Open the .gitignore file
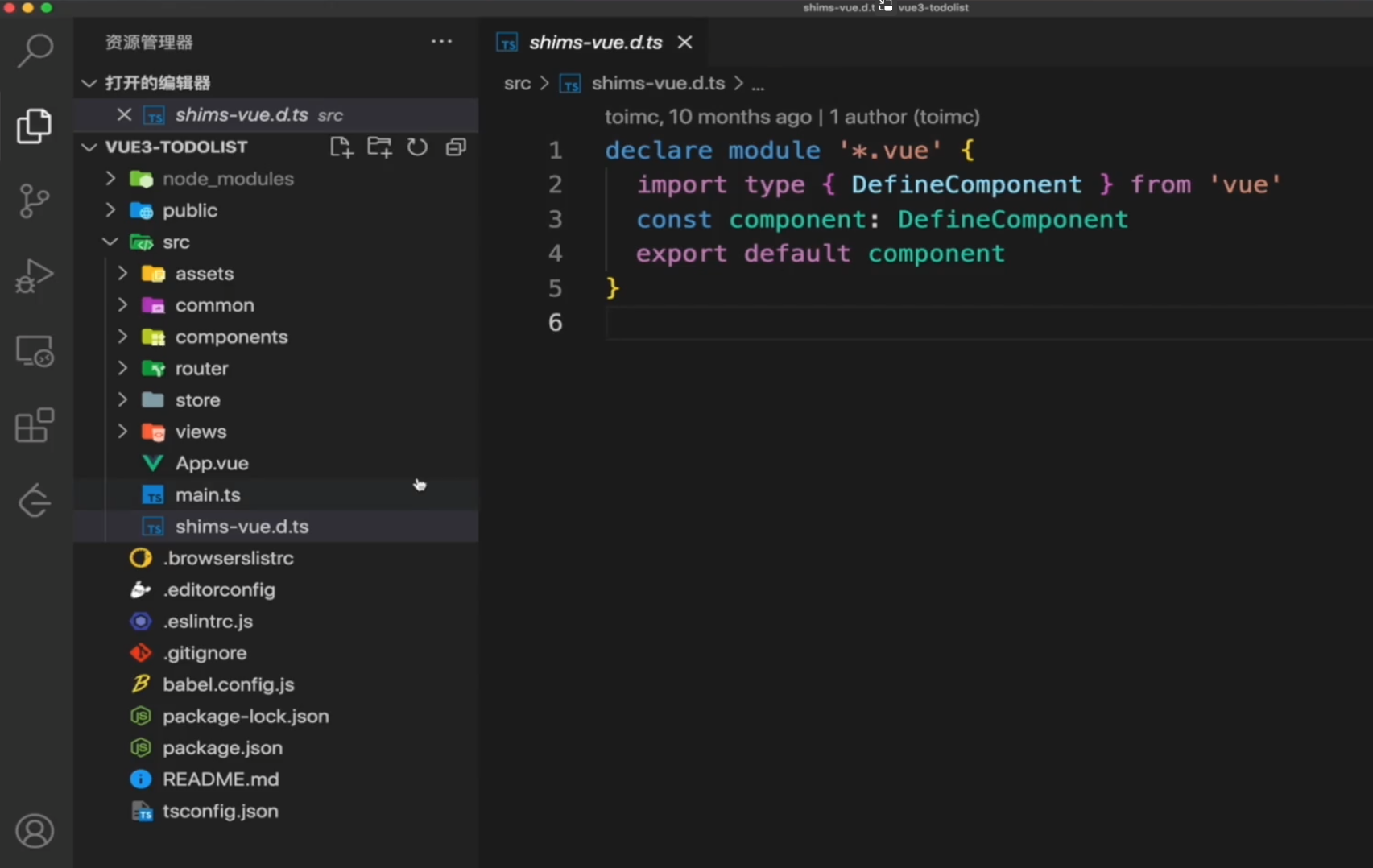This screenshot has width=1373, height=868. click(x=276, y=653)
